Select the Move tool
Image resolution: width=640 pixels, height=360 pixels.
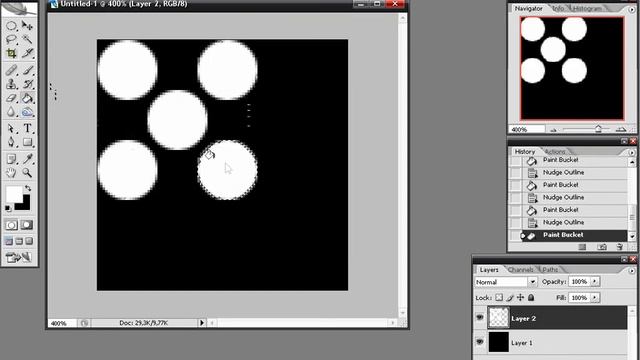(x=27, y=26)
